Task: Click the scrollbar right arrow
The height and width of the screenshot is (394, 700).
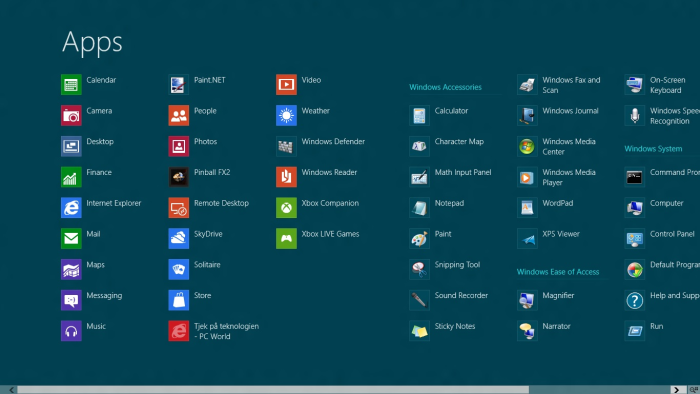Action: pos(677,390)
